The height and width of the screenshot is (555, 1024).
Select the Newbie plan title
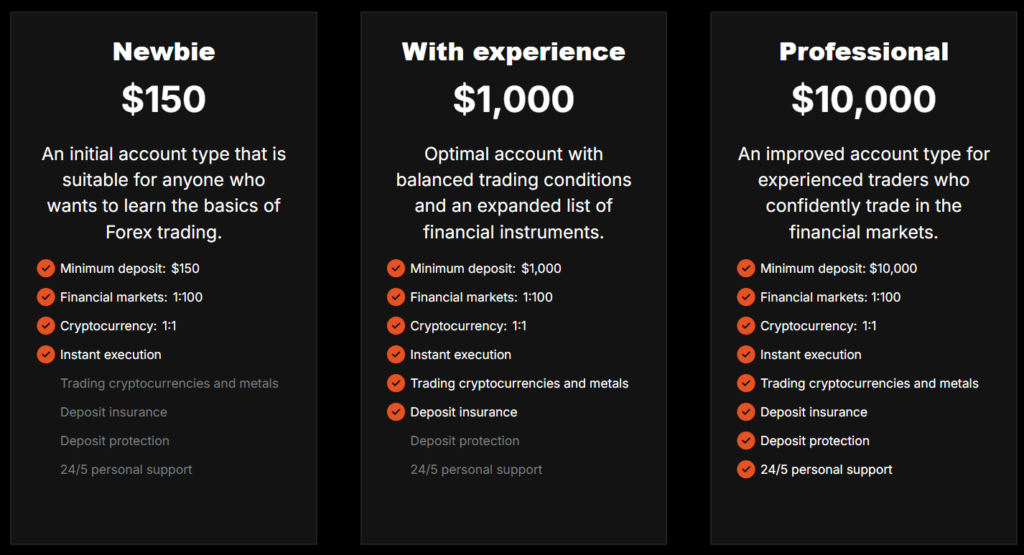pos(164,51)
